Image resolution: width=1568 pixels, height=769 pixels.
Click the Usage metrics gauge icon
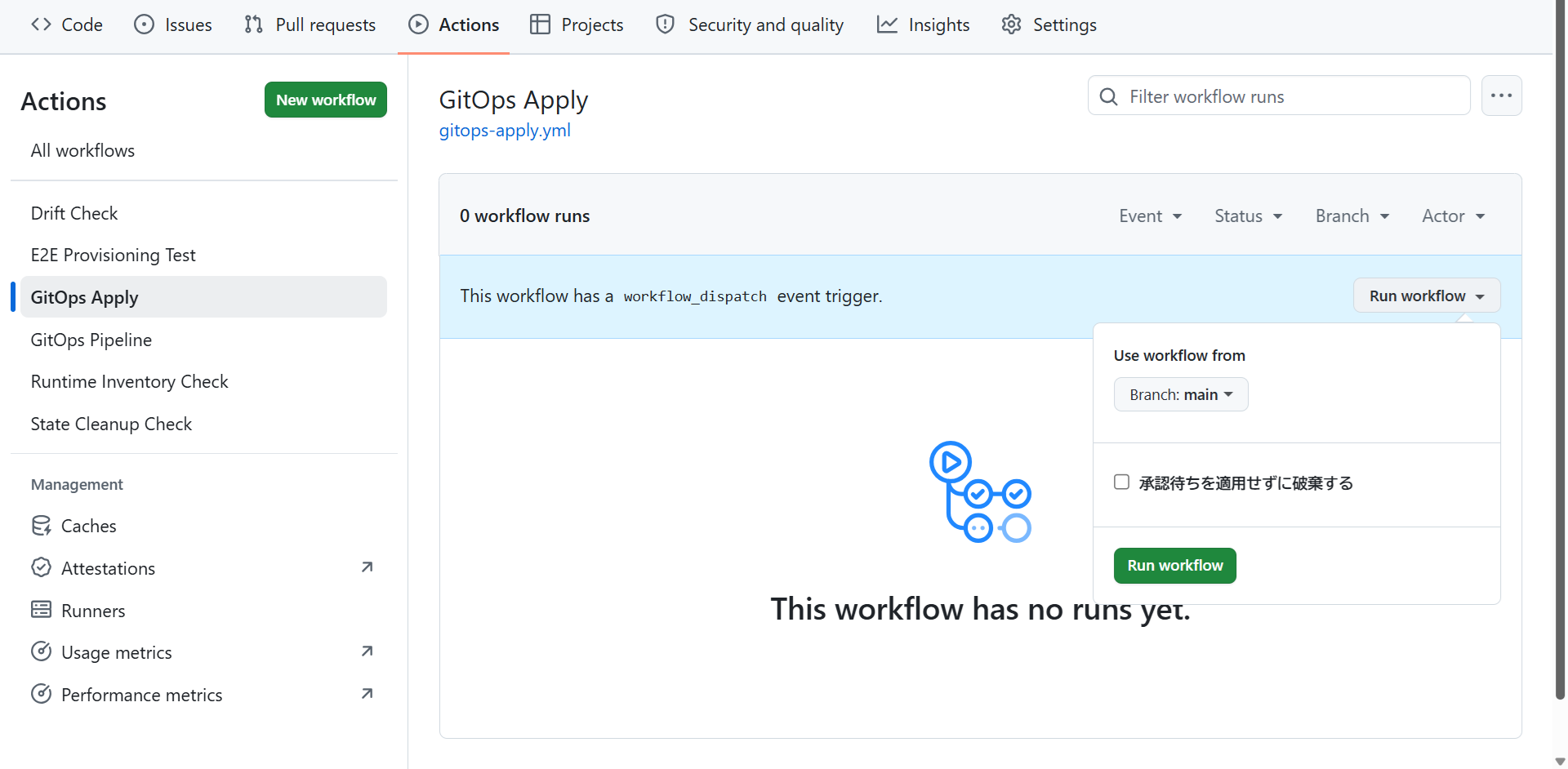42,651
